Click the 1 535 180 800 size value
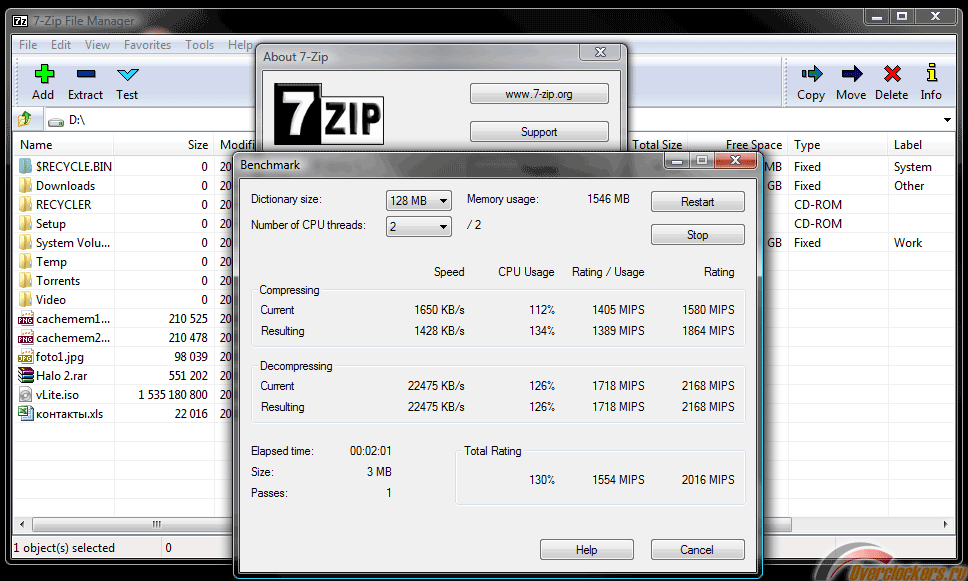Viewport: 968px width, 581px height. point(173,395)
